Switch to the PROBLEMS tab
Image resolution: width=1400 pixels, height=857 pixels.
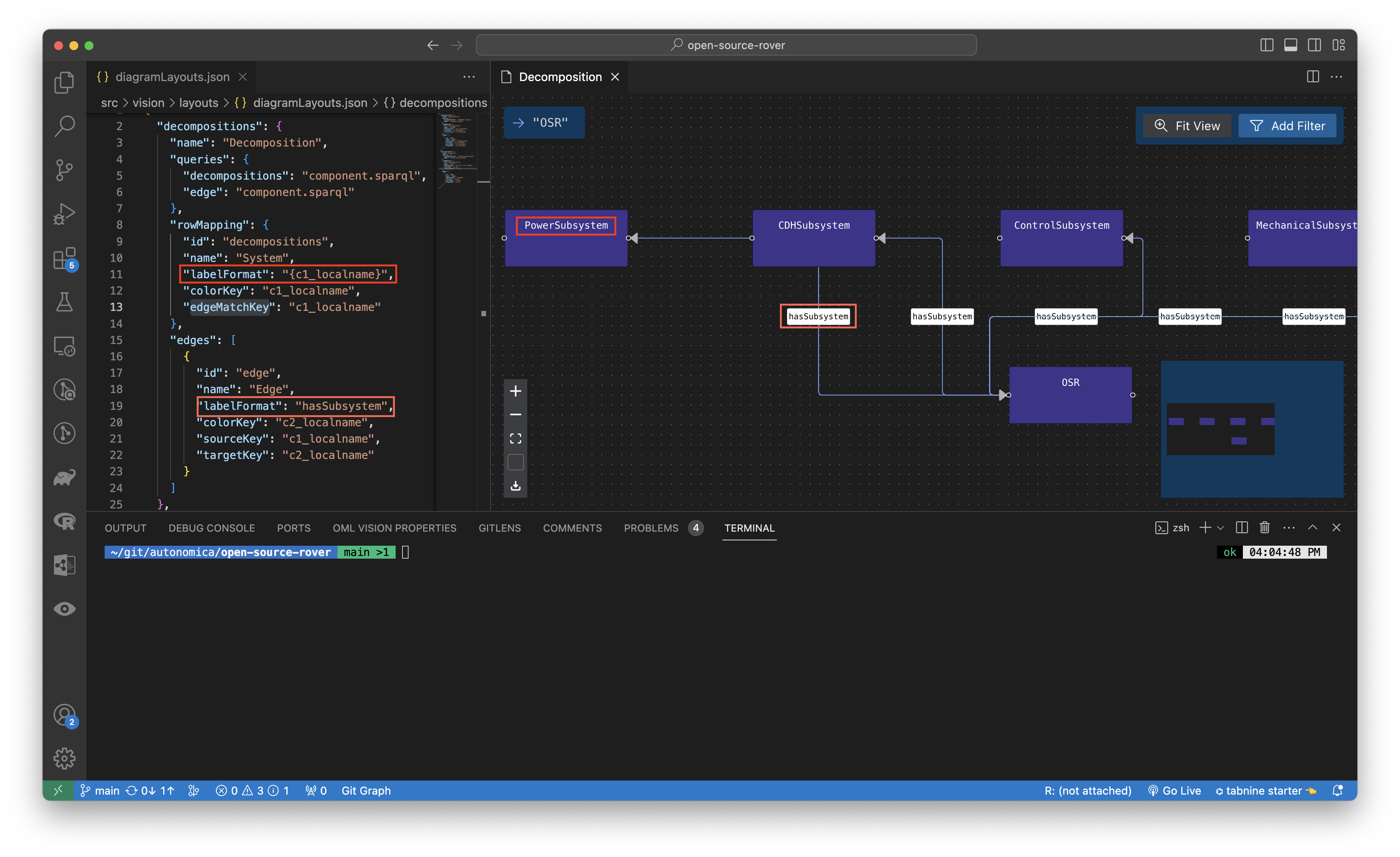click(x=663, y=528)
